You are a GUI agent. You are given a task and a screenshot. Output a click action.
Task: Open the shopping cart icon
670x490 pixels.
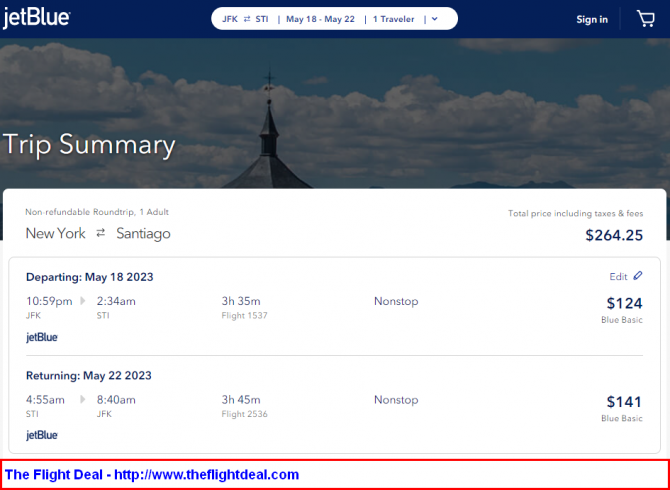646,19
